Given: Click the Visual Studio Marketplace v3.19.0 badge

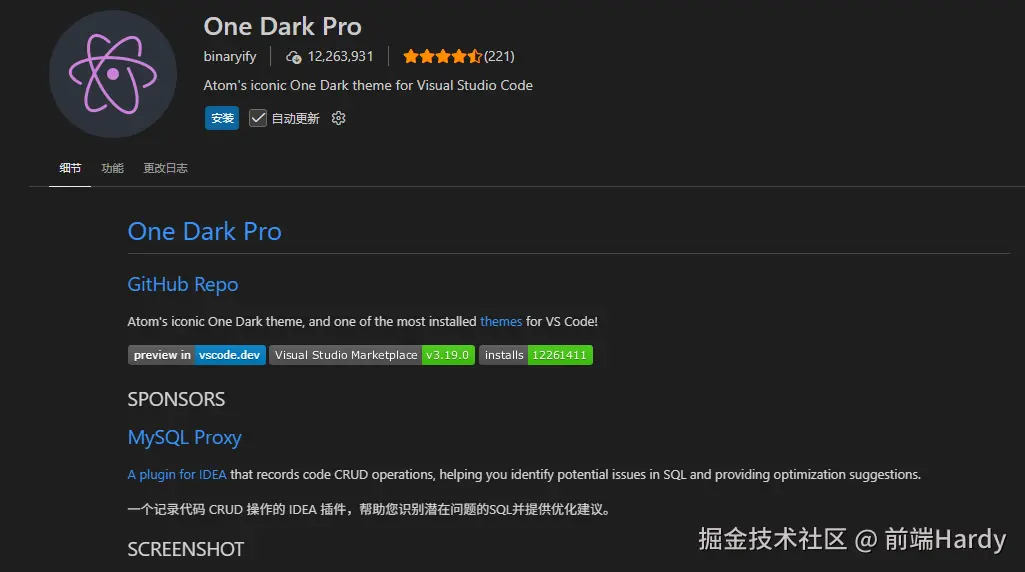Looking at the screenshot, I should (x=372, y=355).
